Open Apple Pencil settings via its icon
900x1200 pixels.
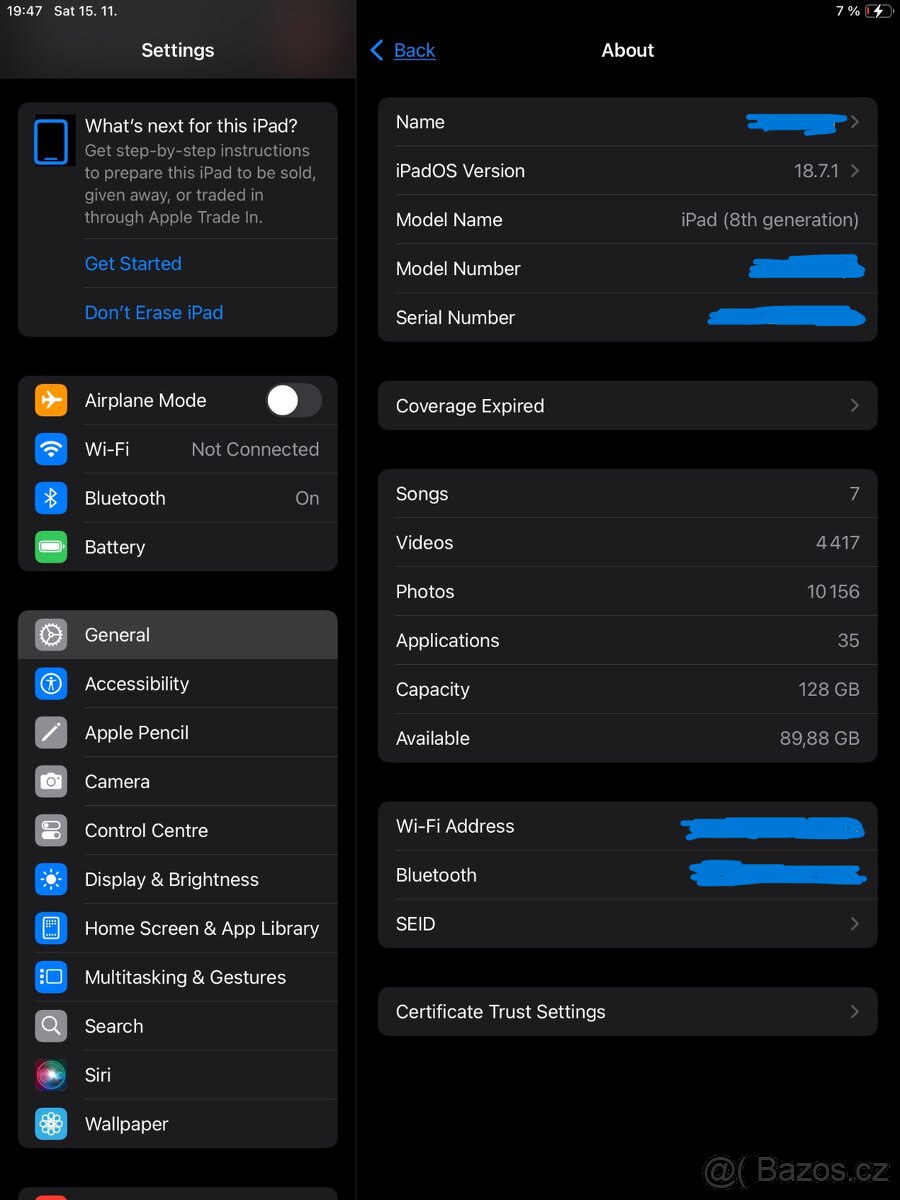pyautogui.click(x=51, y=732)
